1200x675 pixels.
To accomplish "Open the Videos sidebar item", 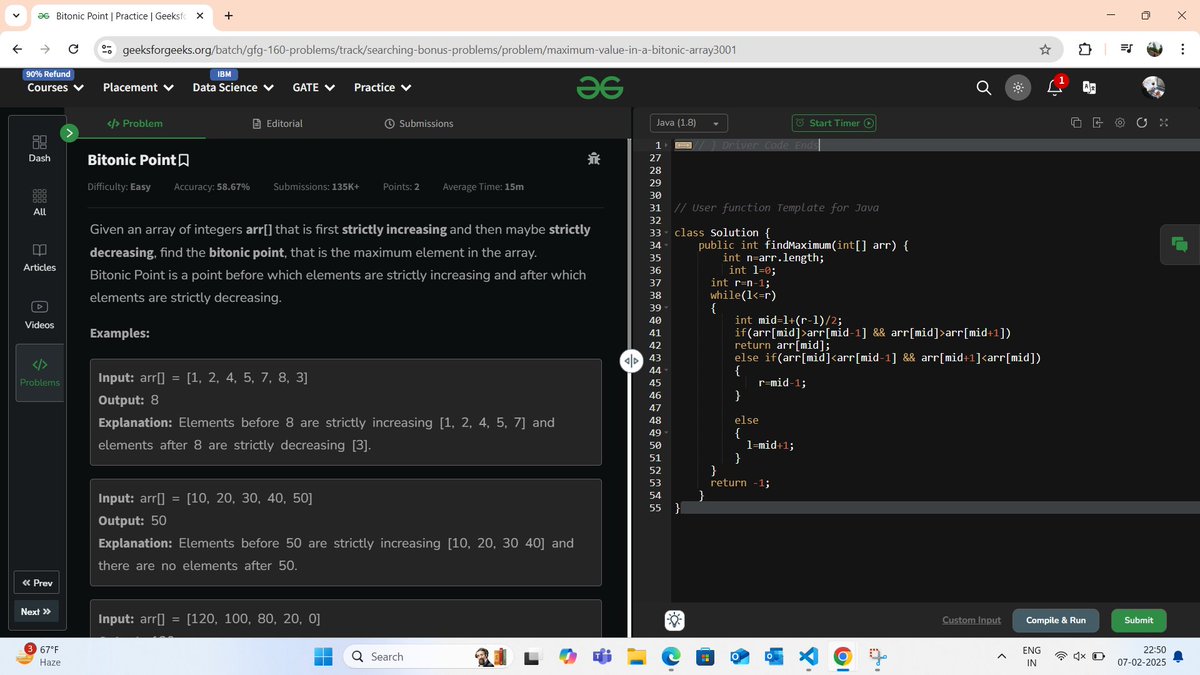I will click(39, 314).
